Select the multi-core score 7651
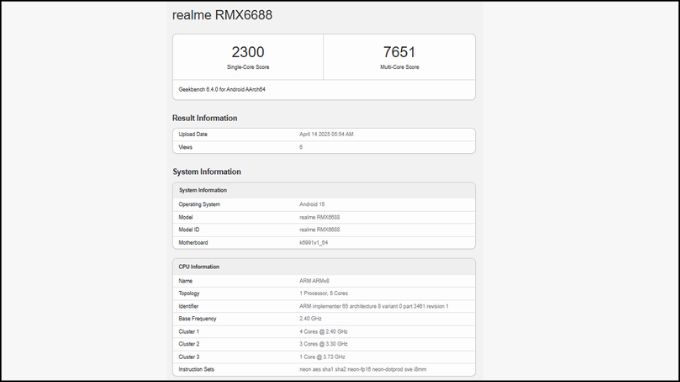680x382 pixels. [399, 52]
